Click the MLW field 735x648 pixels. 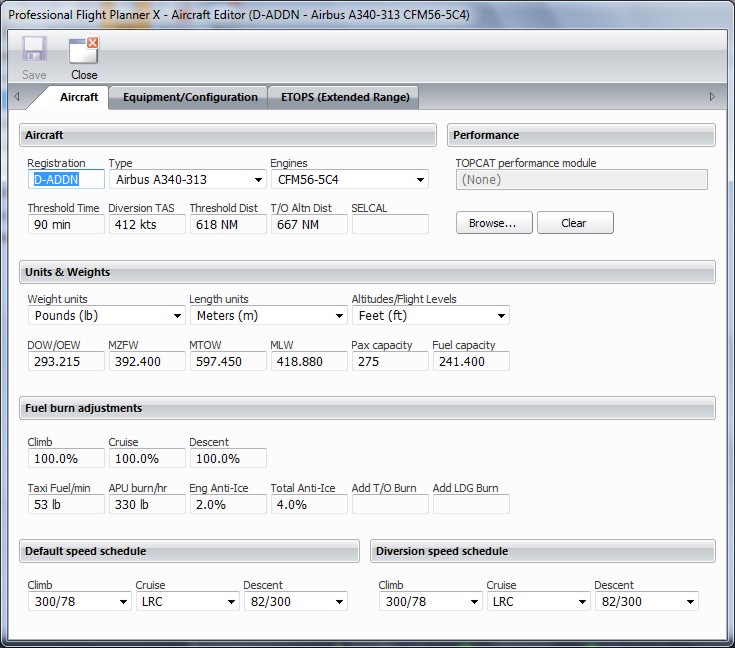(309, 362)
